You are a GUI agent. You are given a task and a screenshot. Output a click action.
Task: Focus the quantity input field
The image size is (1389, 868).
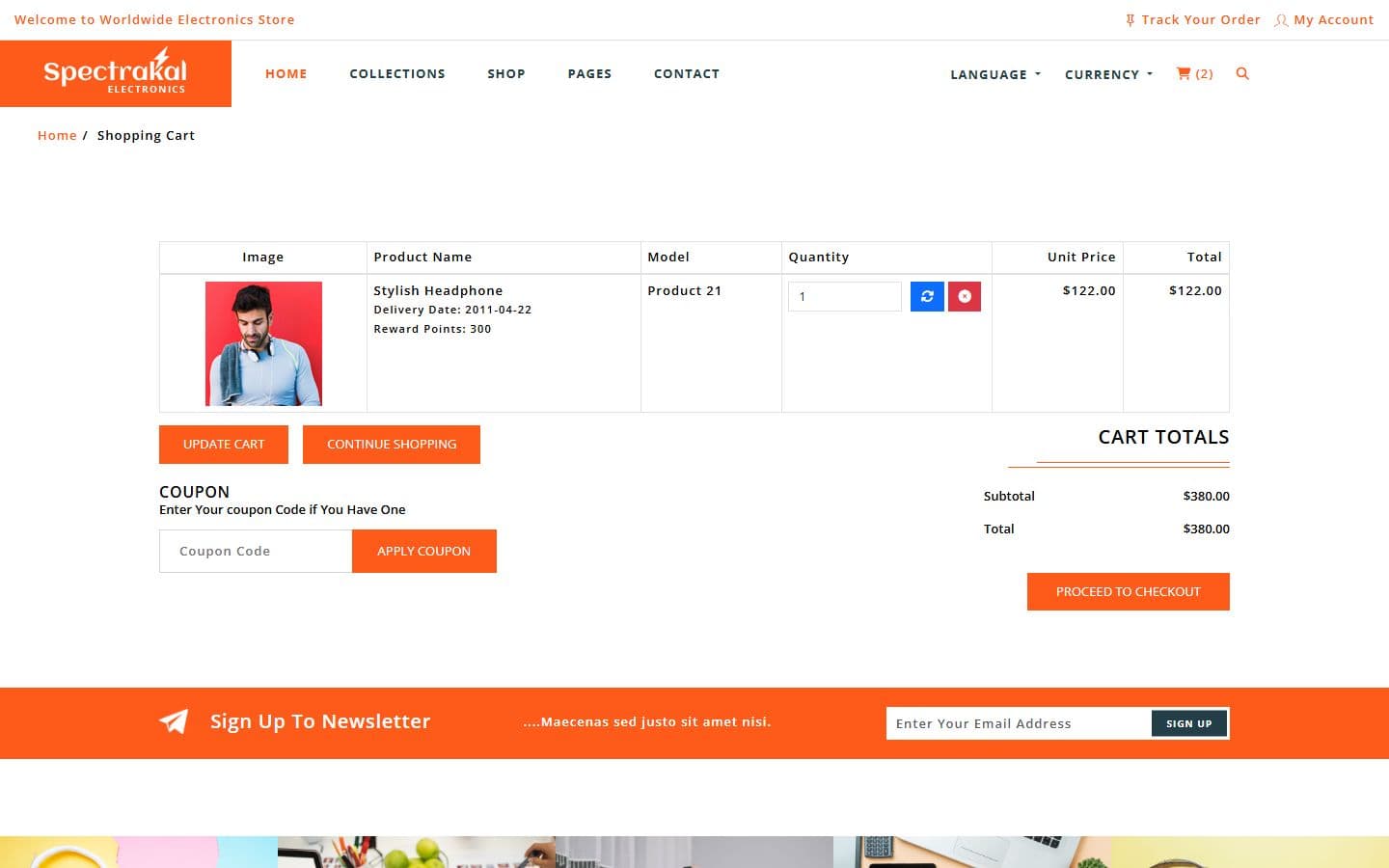point(845,296)
